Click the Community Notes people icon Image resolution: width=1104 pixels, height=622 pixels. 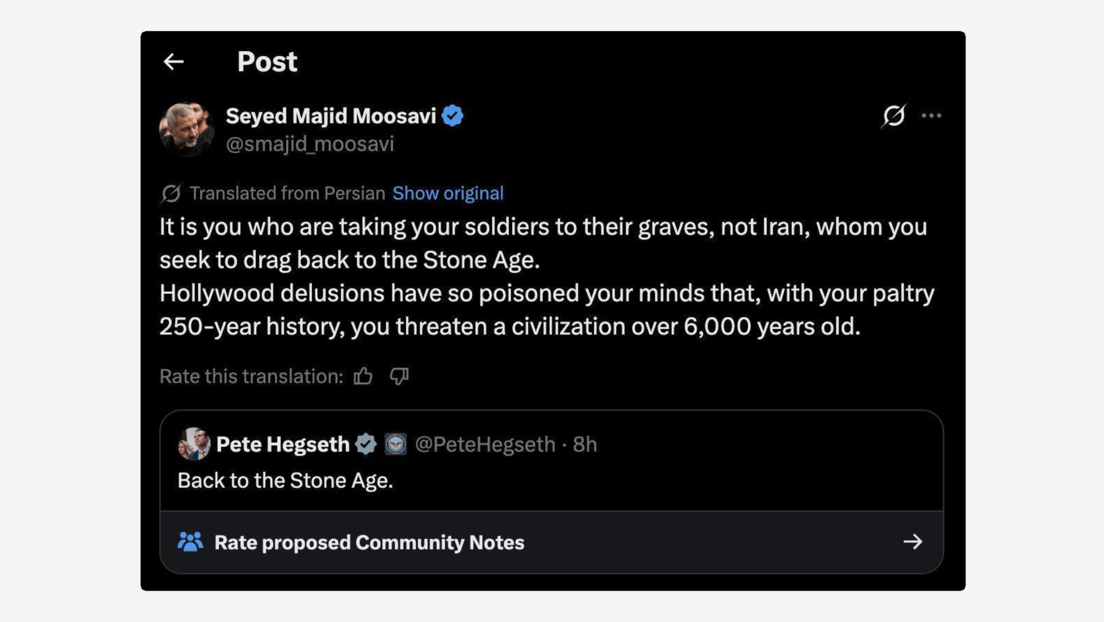tap(190, 542)
